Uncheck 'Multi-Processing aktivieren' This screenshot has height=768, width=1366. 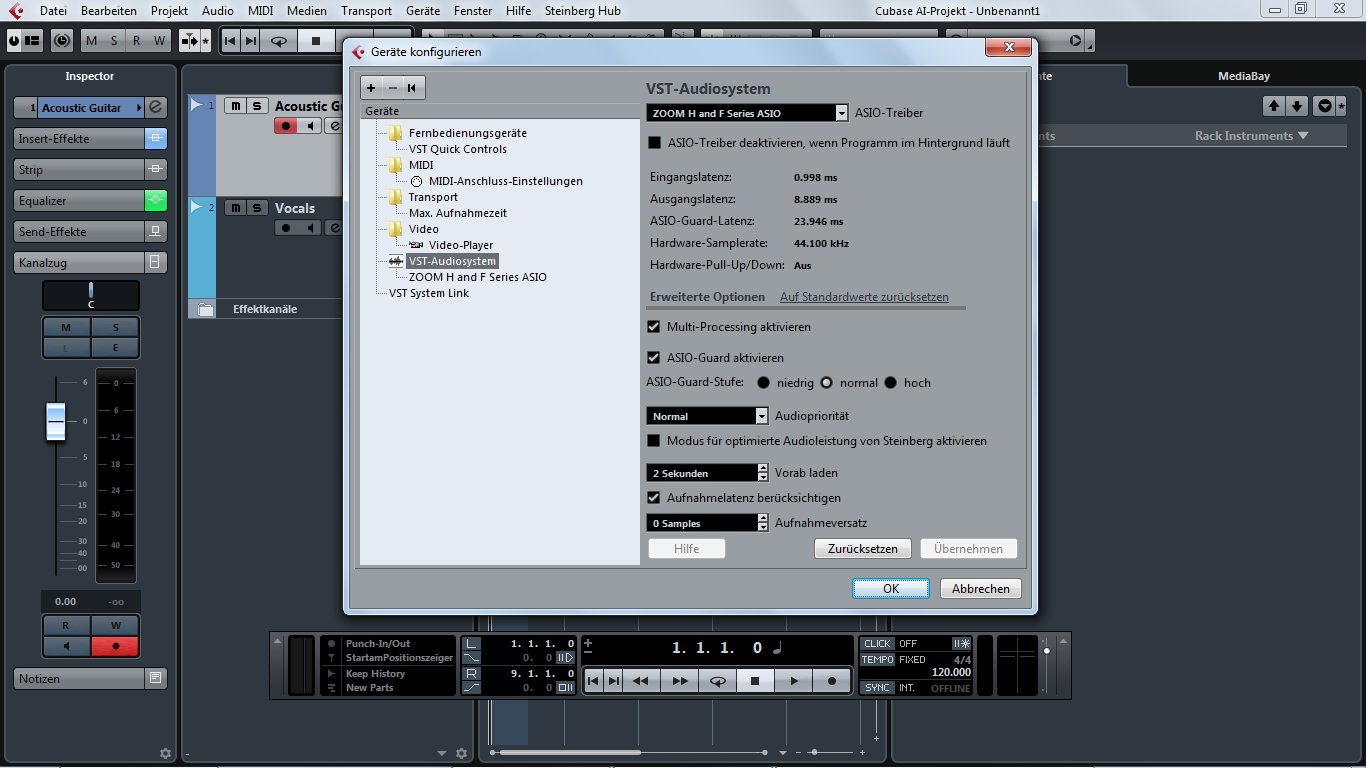[x=655, y=327]
